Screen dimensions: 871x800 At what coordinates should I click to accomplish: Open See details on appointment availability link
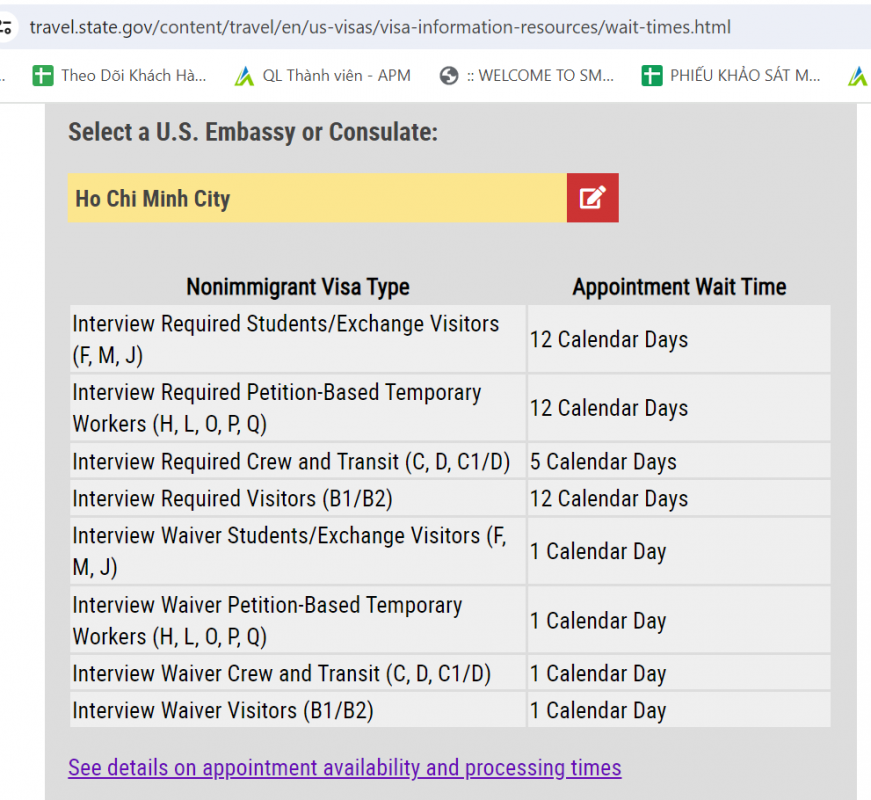(344, 767)
